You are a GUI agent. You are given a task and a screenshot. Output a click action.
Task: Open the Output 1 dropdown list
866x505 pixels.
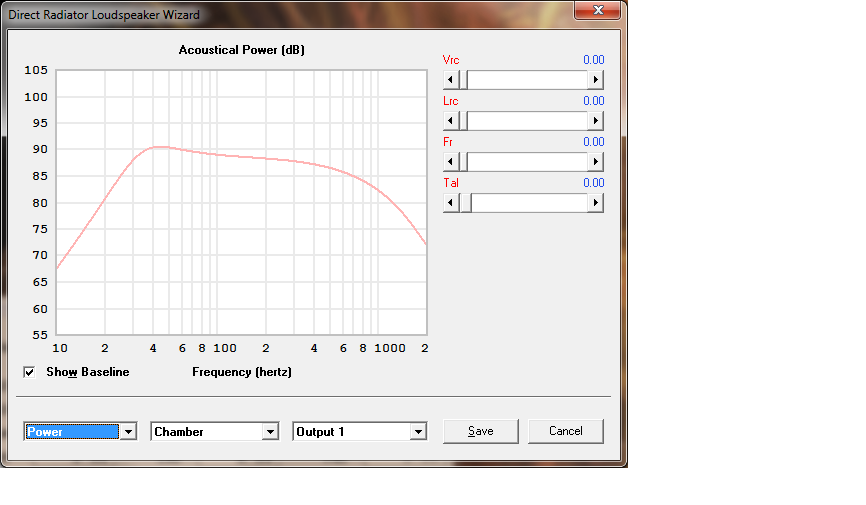coord(418,432)
